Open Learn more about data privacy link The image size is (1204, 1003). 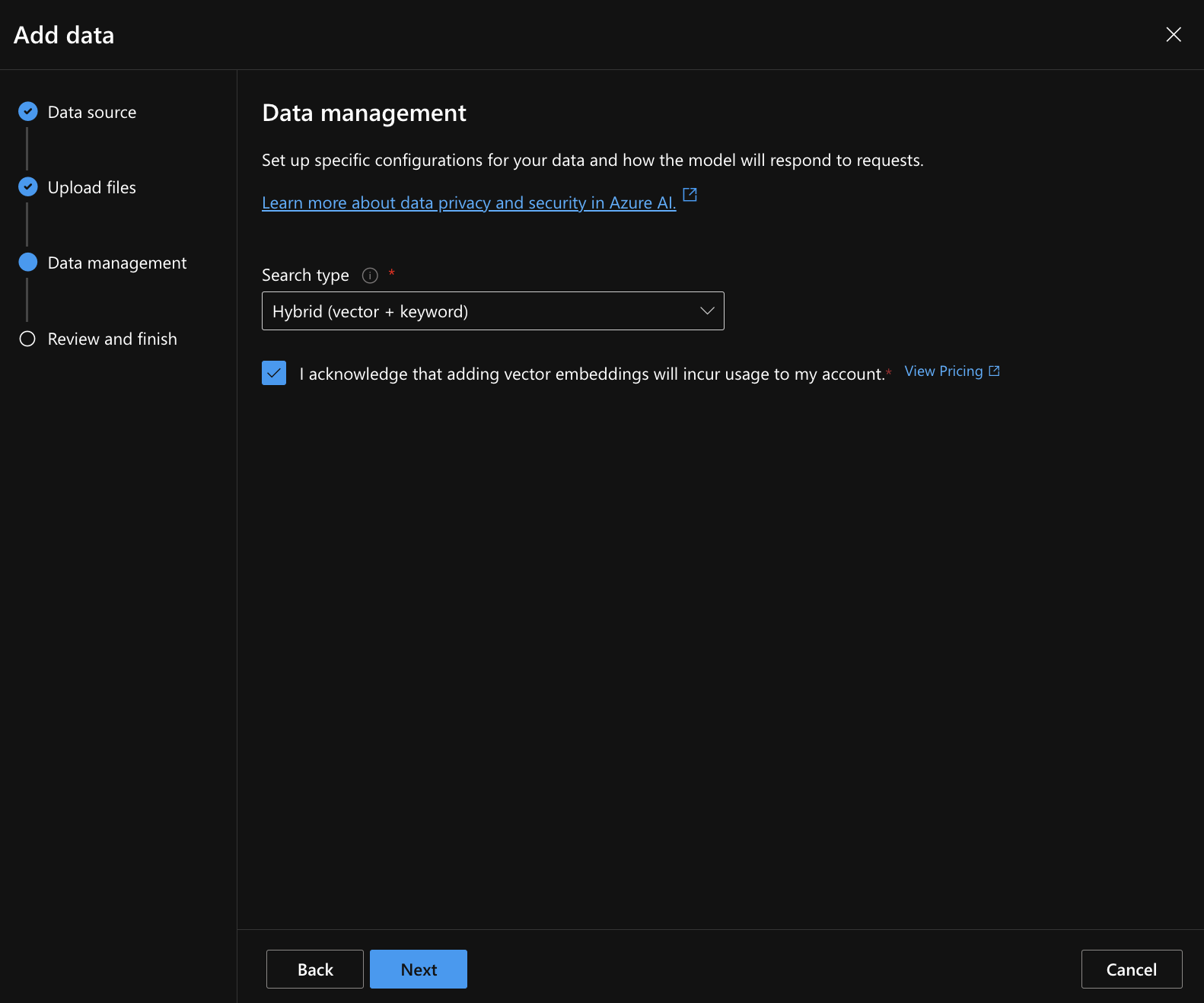click(x=469, y=202)
